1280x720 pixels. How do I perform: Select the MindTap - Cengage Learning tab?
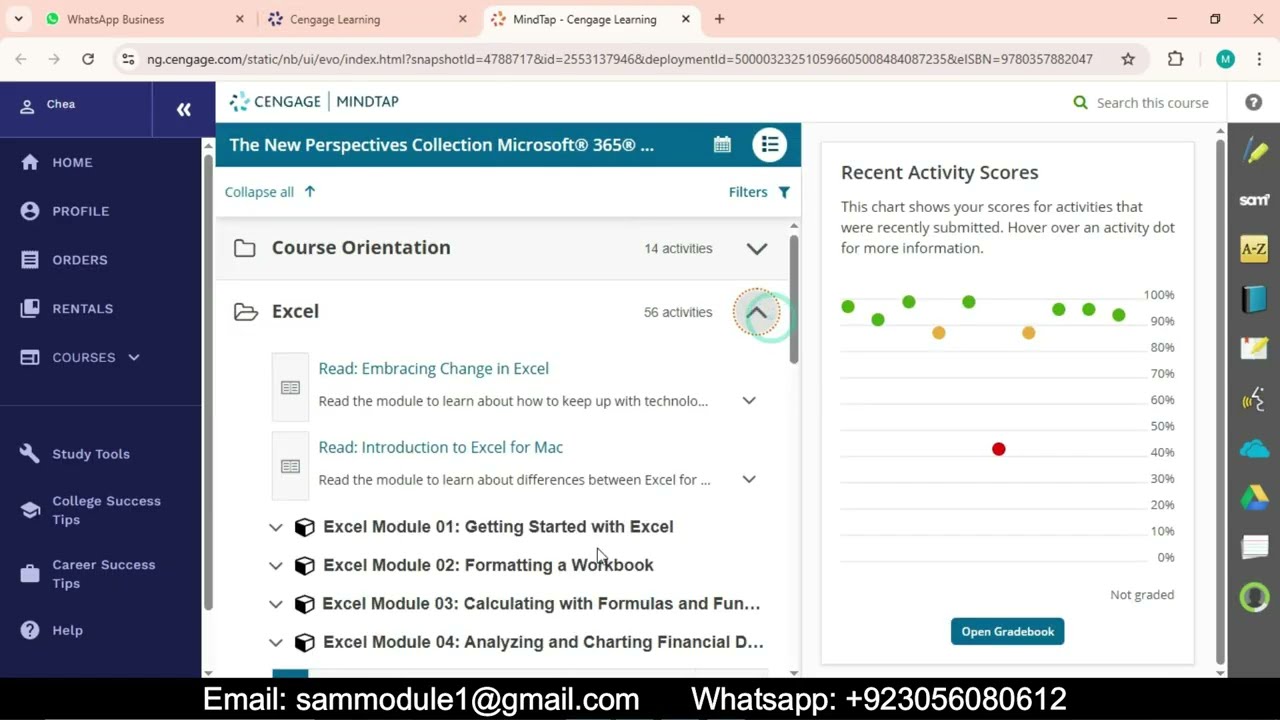coord(592,19)
